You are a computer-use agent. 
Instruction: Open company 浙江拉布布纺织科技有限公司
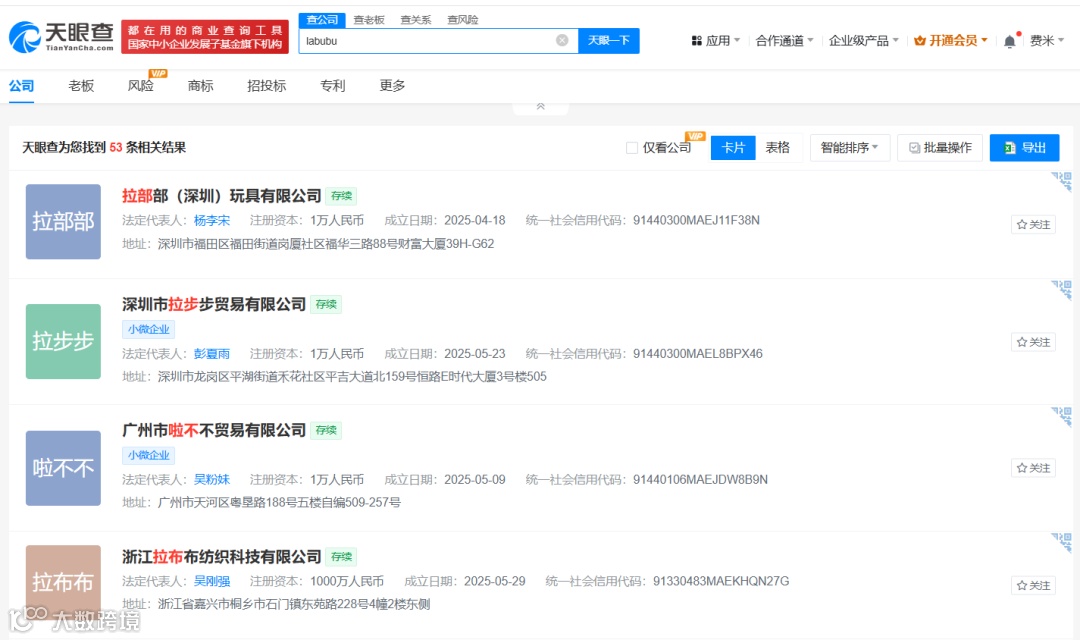222,556
